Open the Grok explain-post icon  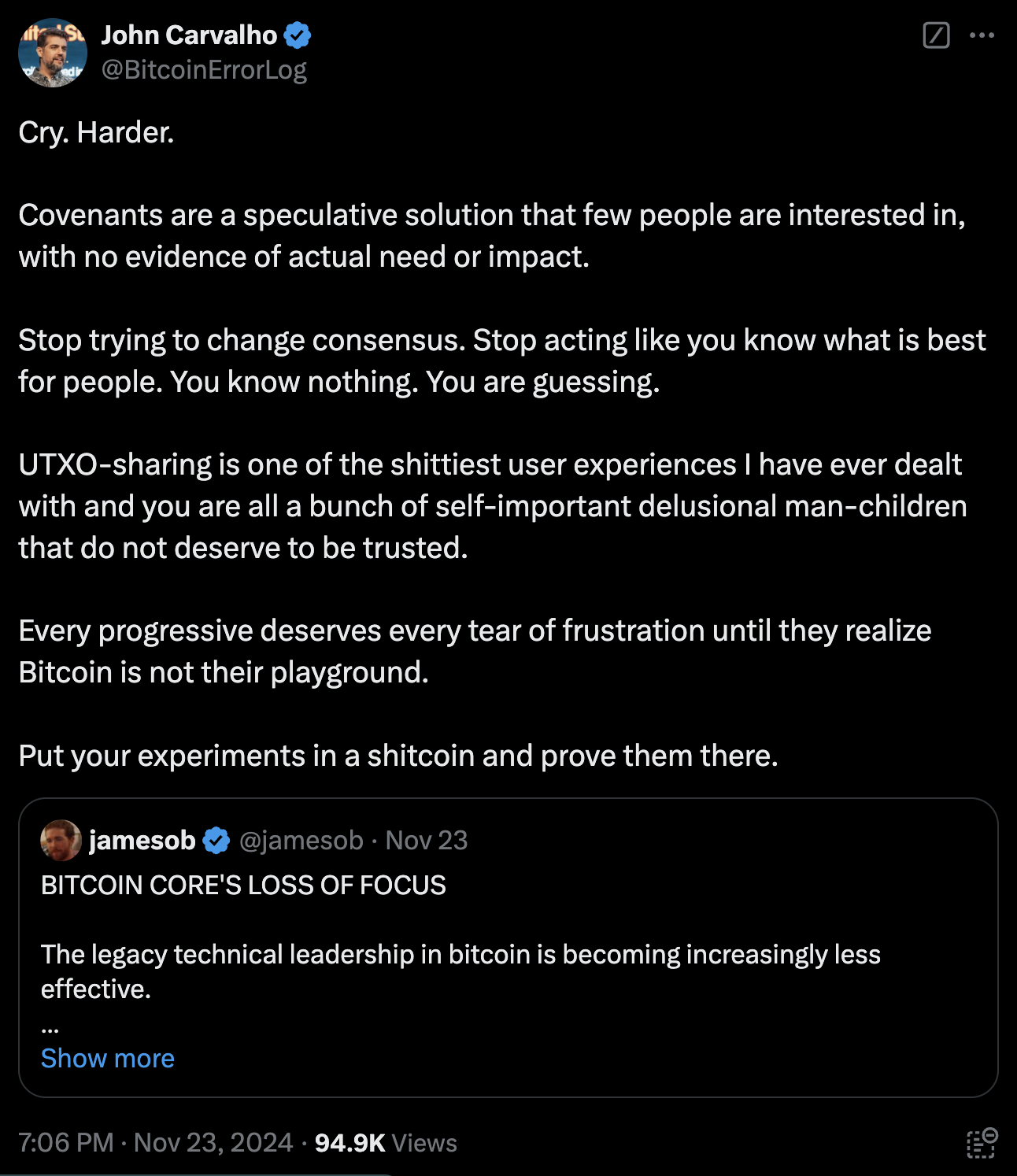[x=936, y=35]
